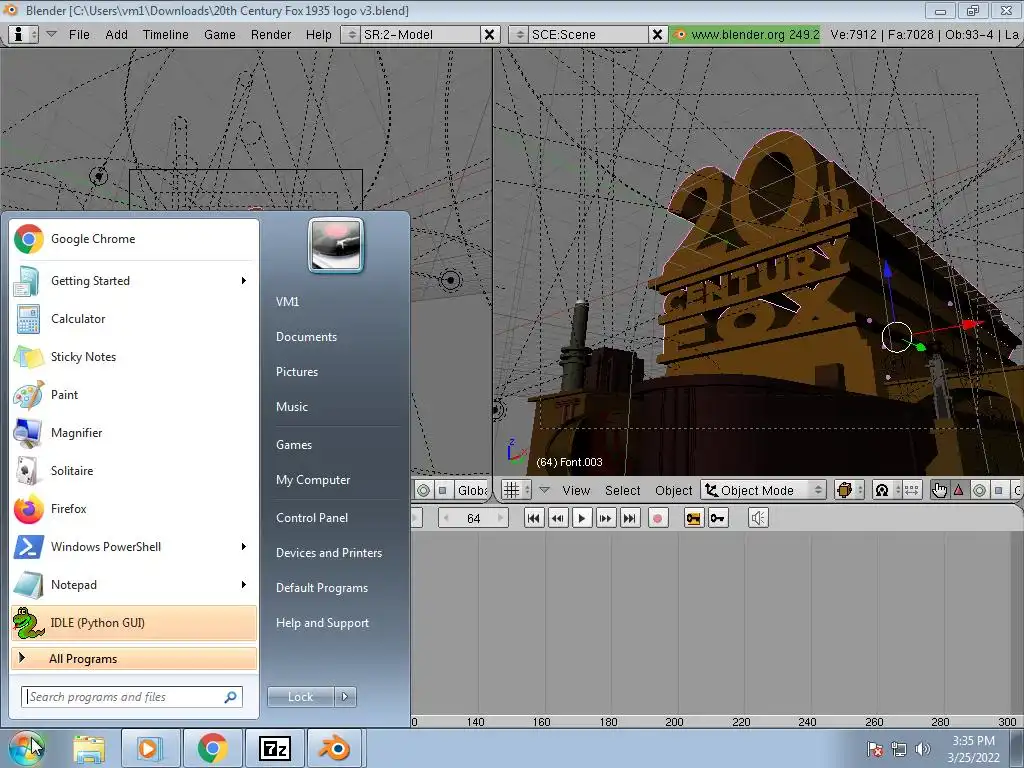Screen dimensions: 1024x768
Task: Open the Add menu
Action: coord(116,34)
